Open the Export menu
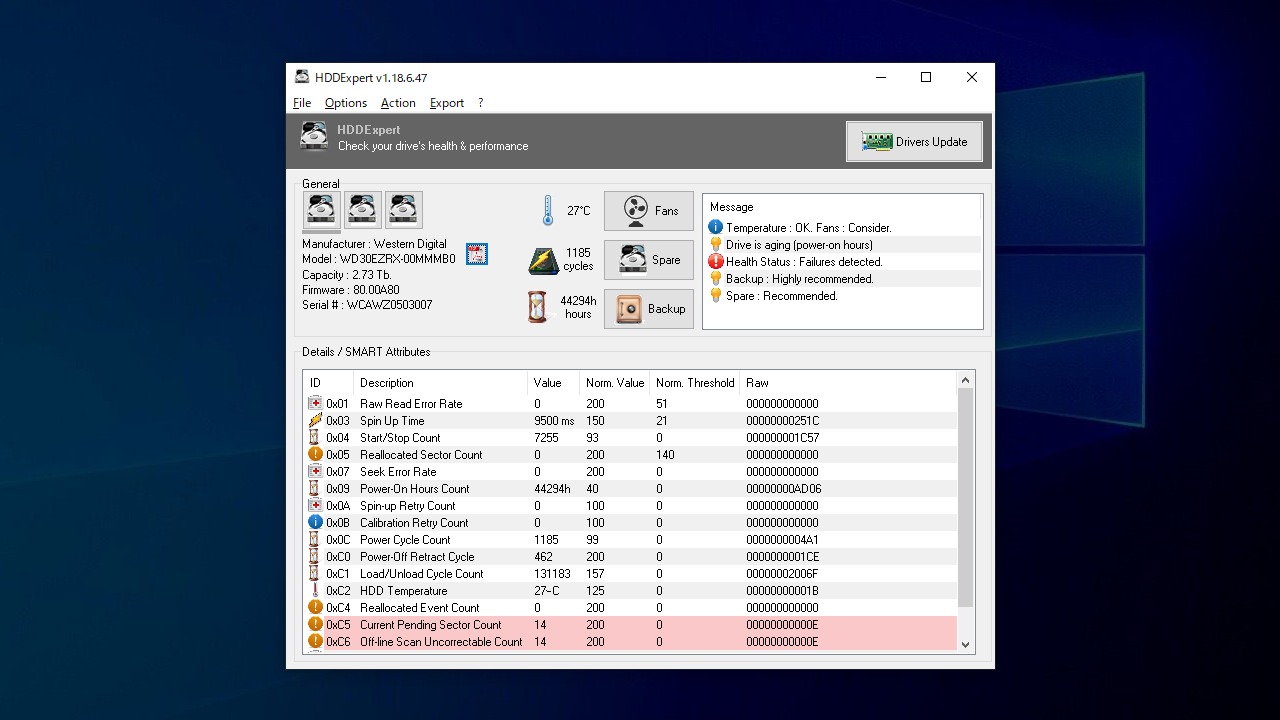 447,103
